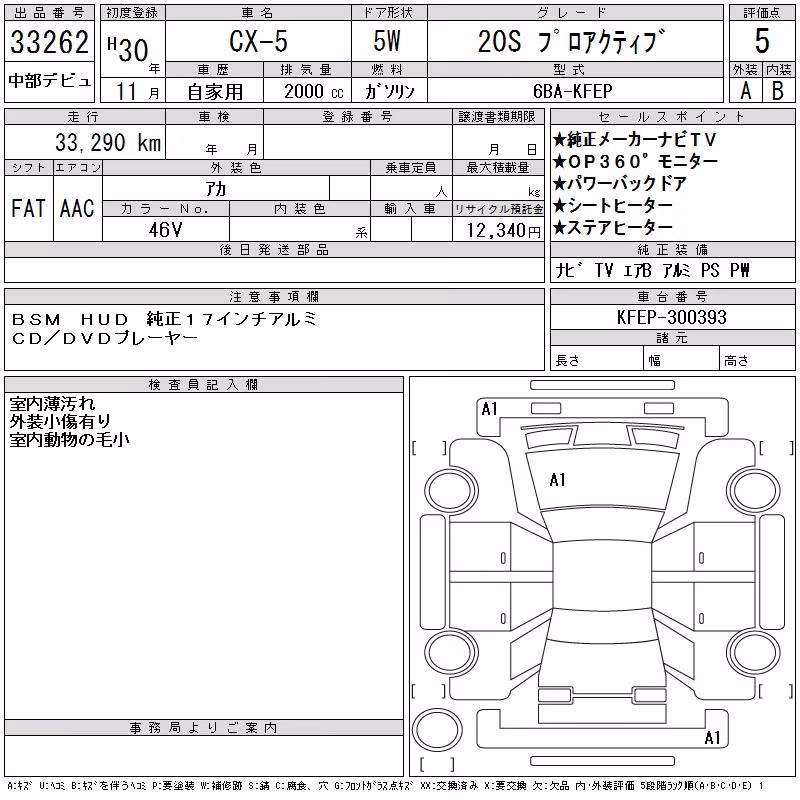Click the "長さ" dimension label
Image resolution: width=800 pixels, height=800 pixels.
point(567,361)
